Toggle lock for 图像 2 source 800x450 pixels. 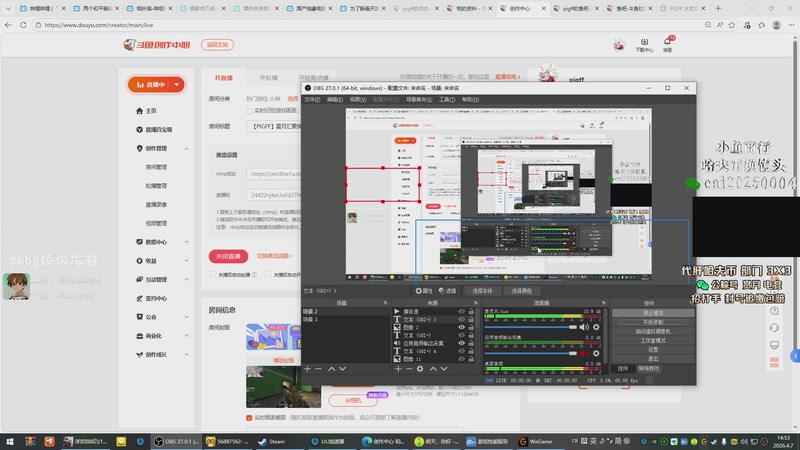[x=471, y=328]
